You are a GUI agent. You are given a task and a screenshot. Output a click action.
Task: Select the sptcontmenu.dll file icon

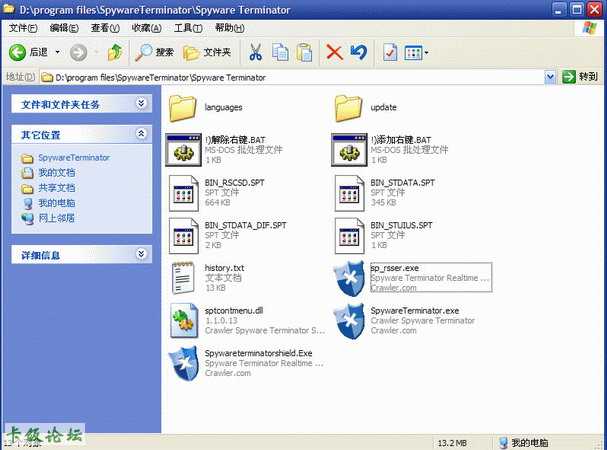(x=184, y=321)
